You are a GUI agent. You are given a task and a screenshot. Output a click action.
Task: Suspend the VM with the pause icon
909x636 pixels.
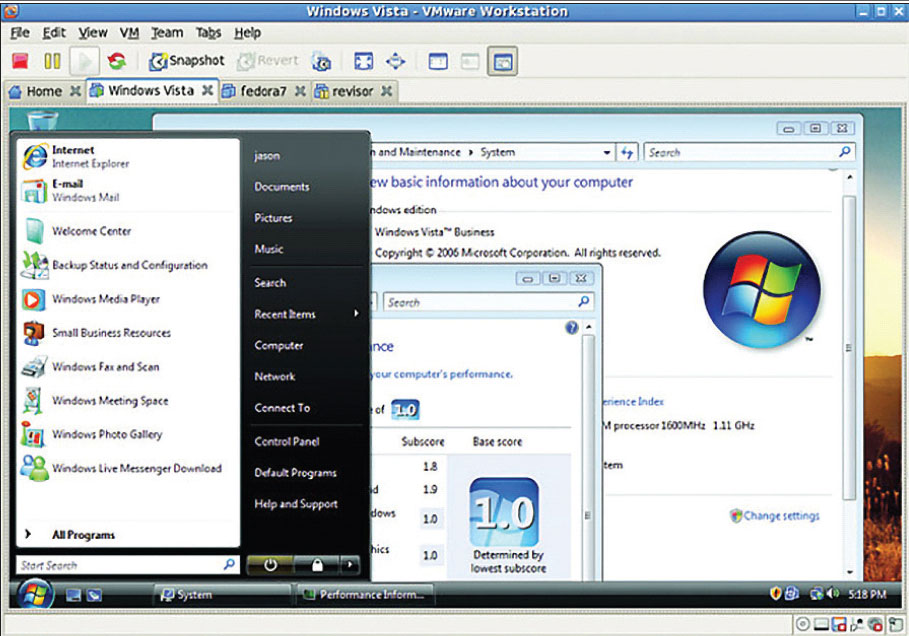[52, 62]
